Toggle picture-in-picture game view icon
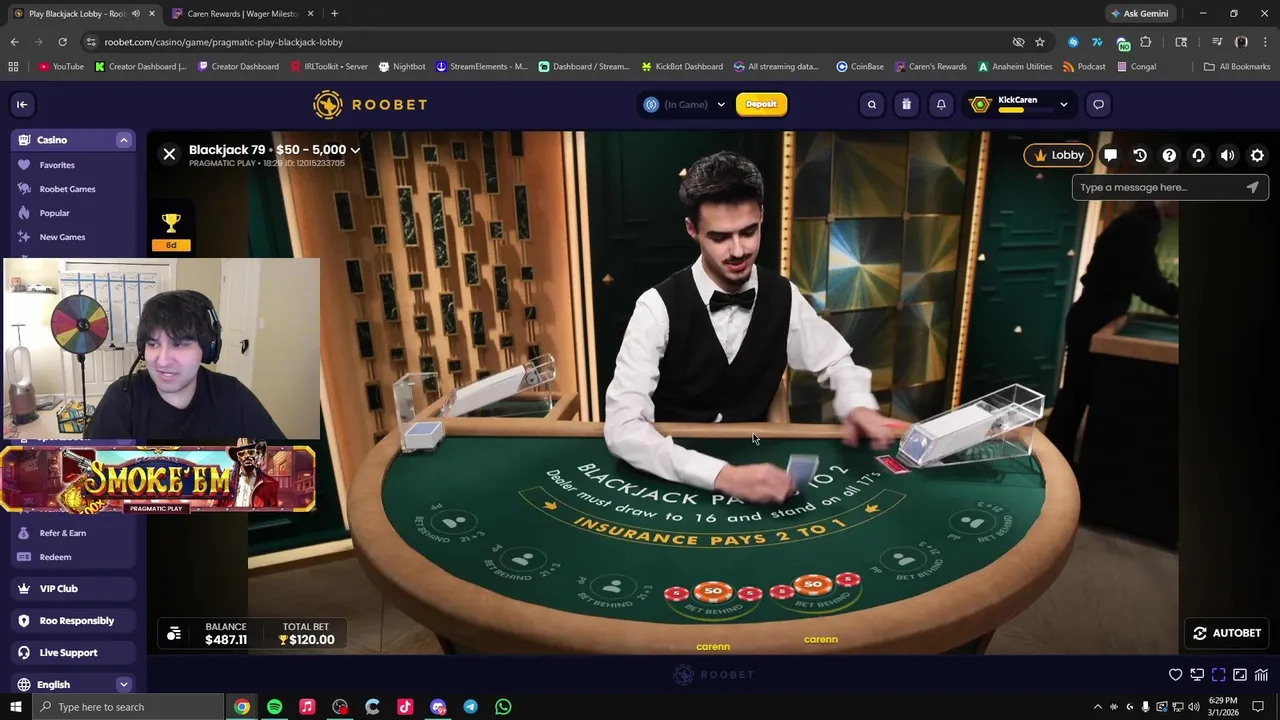 tap(1240, 675)
